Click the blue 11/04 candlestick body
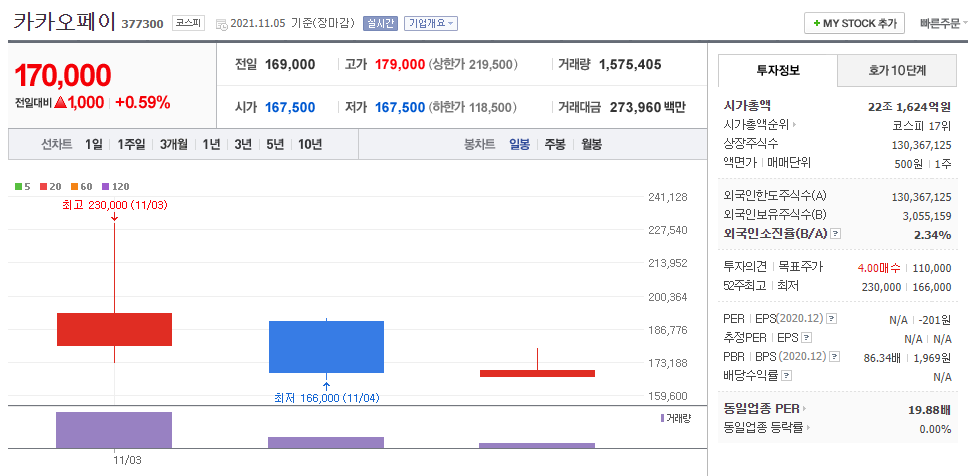974x476 pixels. coord(326,347)
